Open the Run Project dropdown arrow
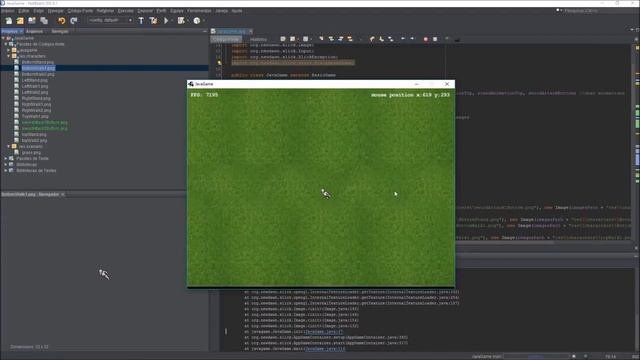 [172, 20]
